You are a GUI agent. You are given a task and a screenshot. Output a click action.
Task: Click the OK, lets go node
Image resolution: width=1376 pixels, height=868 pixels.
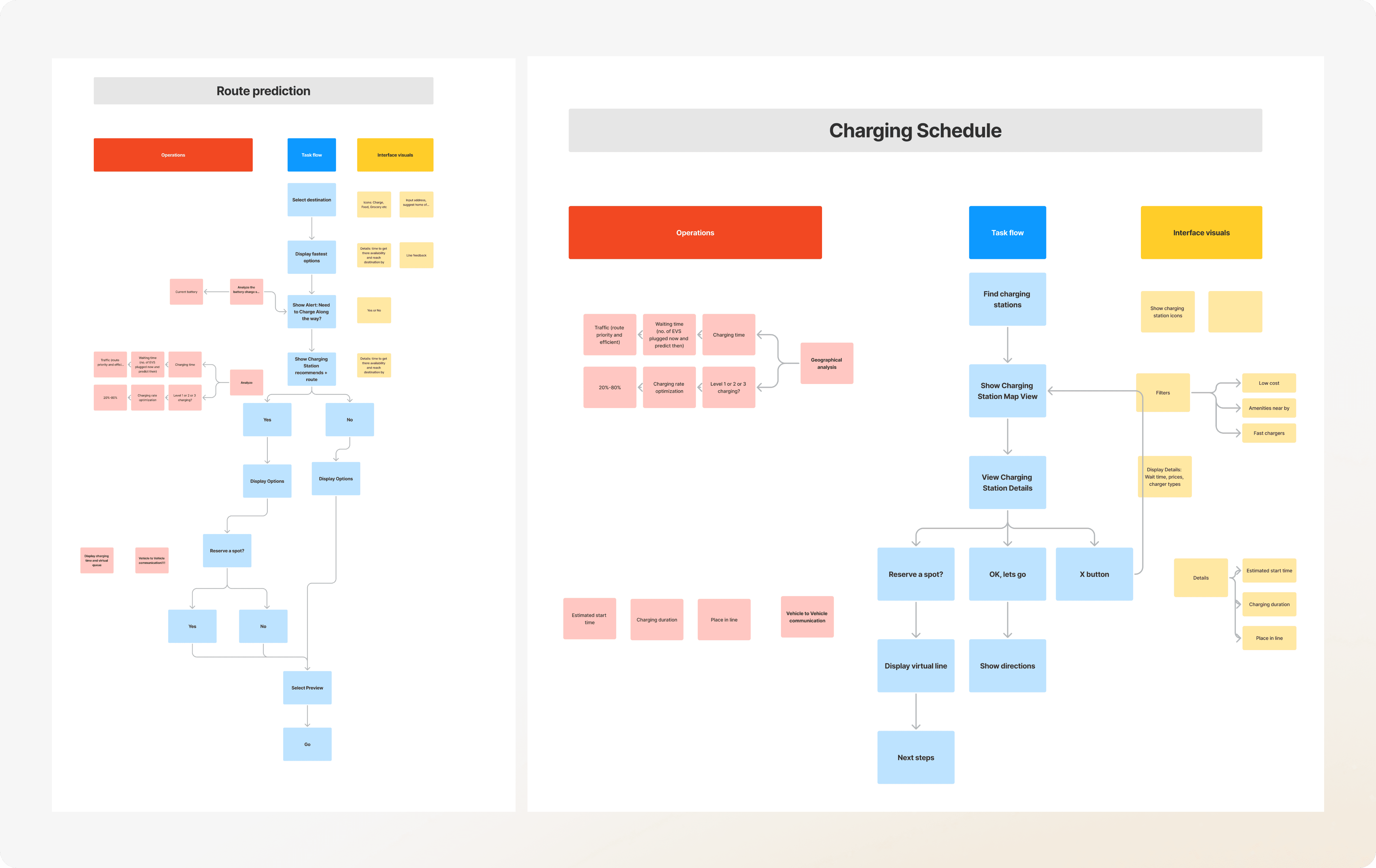click(x=1007, y=574)
